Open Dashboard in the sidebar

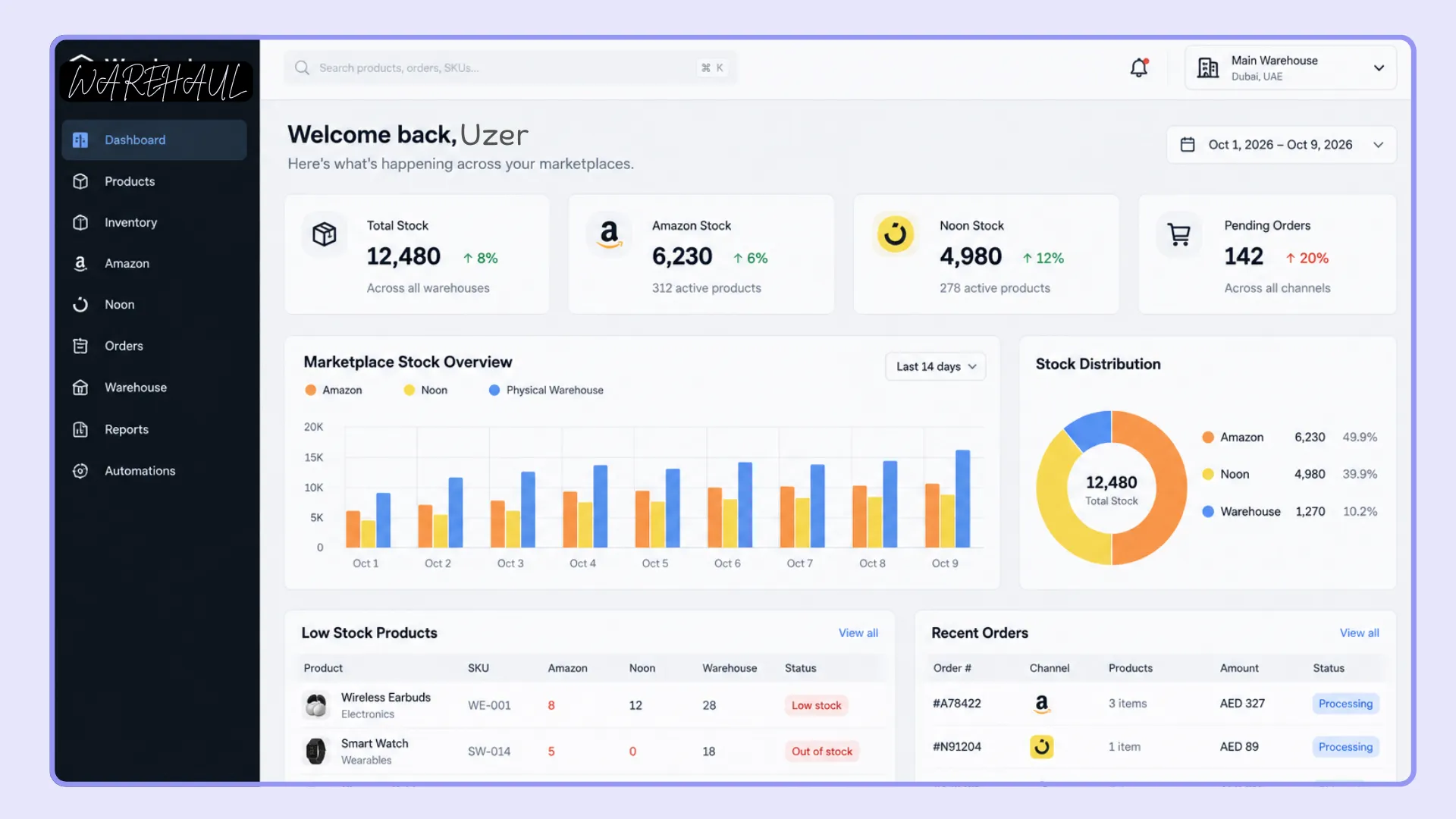click(155, 140)
